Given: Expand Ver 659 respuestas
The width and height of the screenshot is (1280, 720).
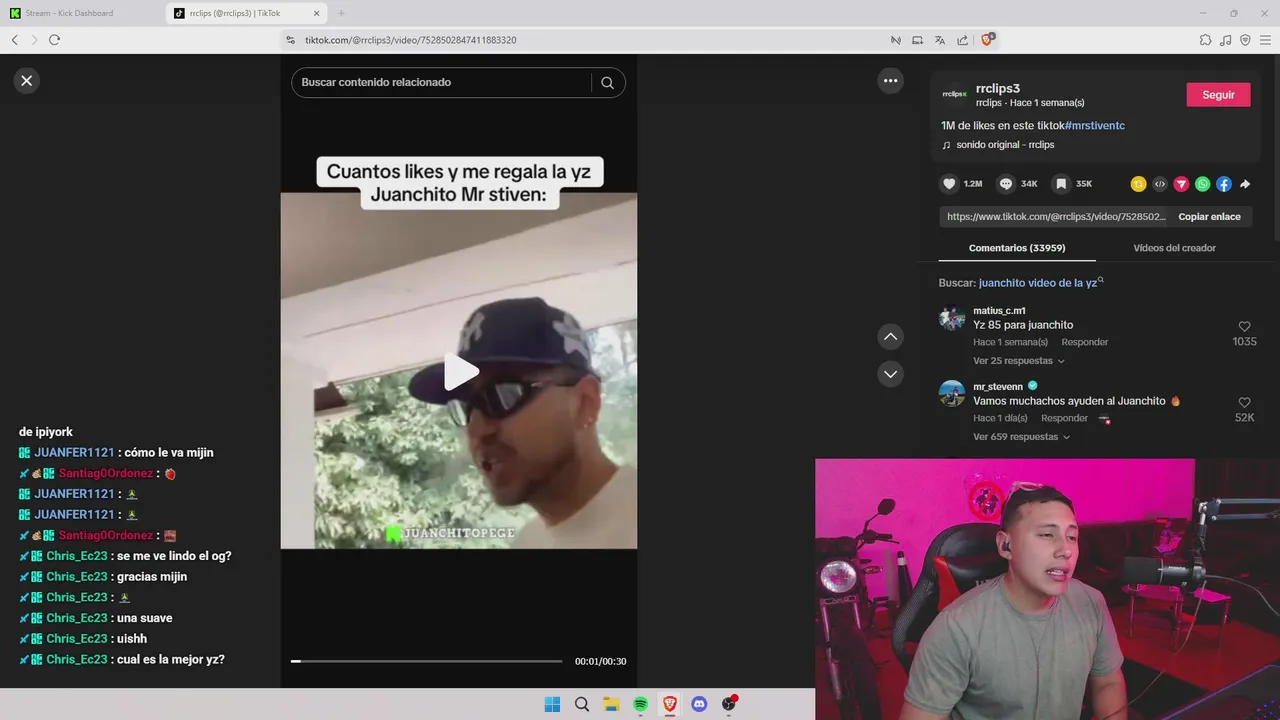Looking at the screenshot, I should pyautogui.click(x=1021, y=437).
